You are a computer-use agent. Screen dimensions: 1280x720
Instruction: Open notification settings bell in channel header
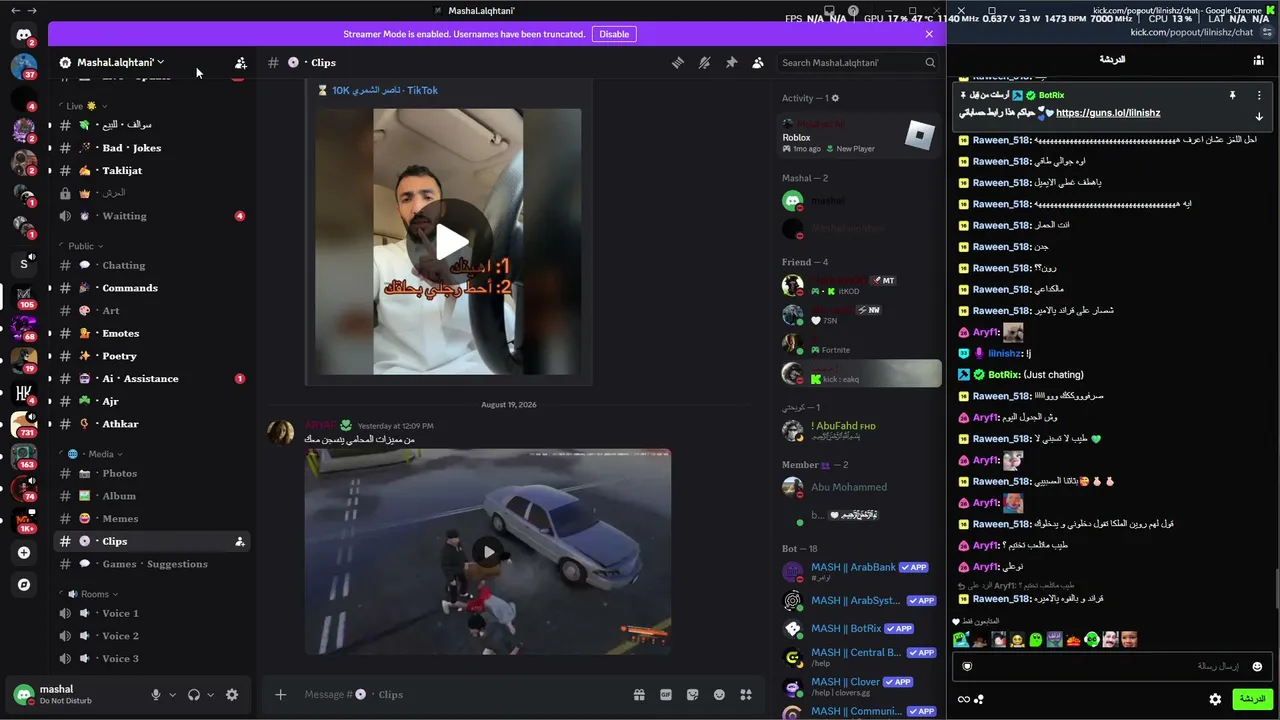click(x=705, y=62)
